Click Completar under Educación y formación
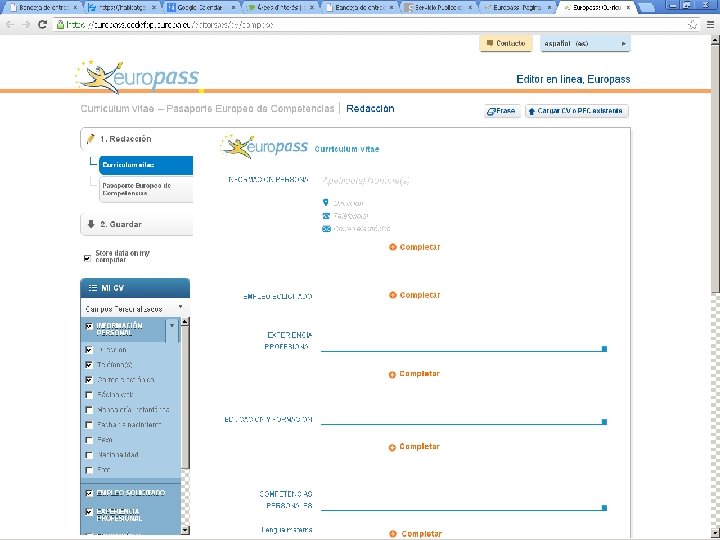This screenshot has height=540, width=720. pos(415,446)
